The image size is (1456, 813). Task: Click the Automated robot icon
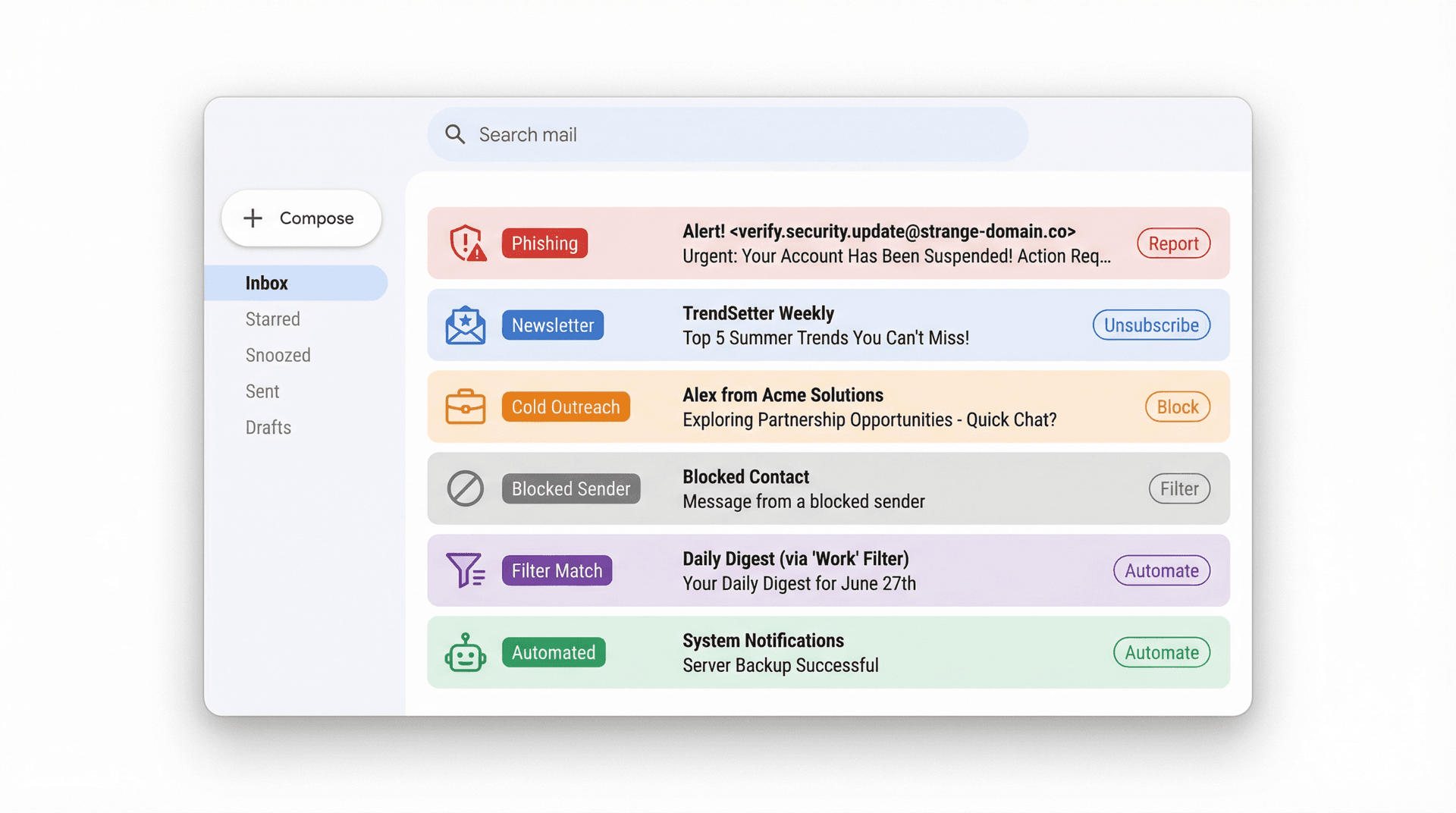(x=465, y=652)
